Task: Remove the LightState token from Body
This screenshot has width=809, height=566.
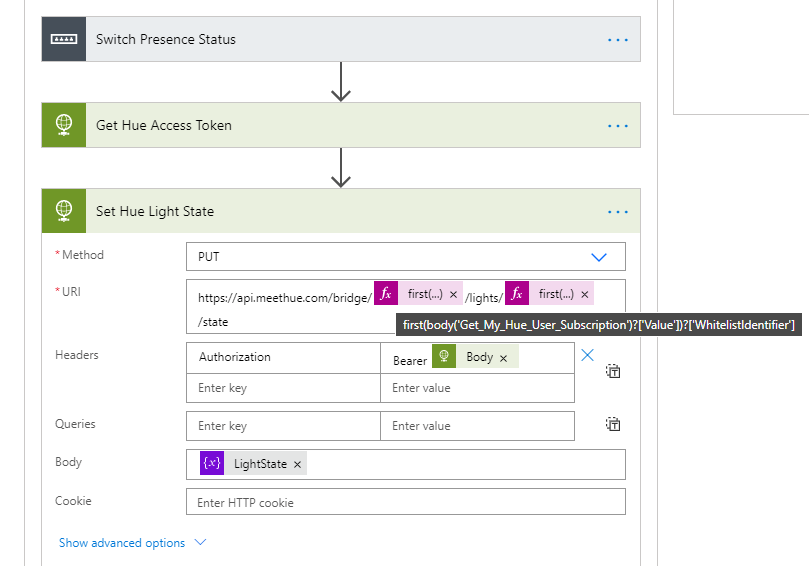Action: tap(297, 464)
